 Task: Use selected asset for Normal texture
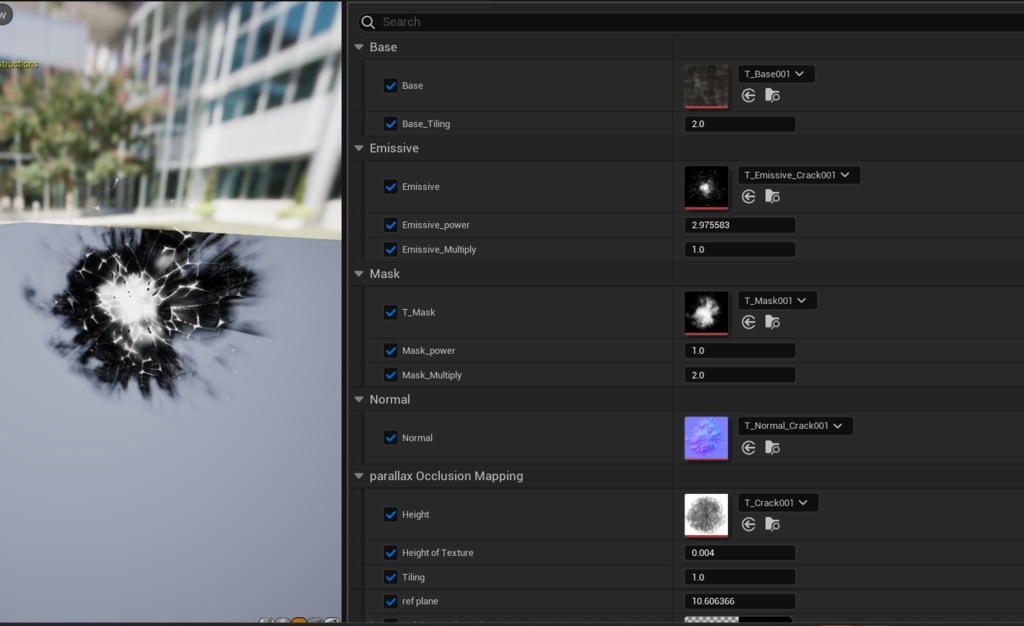(749, 448)
